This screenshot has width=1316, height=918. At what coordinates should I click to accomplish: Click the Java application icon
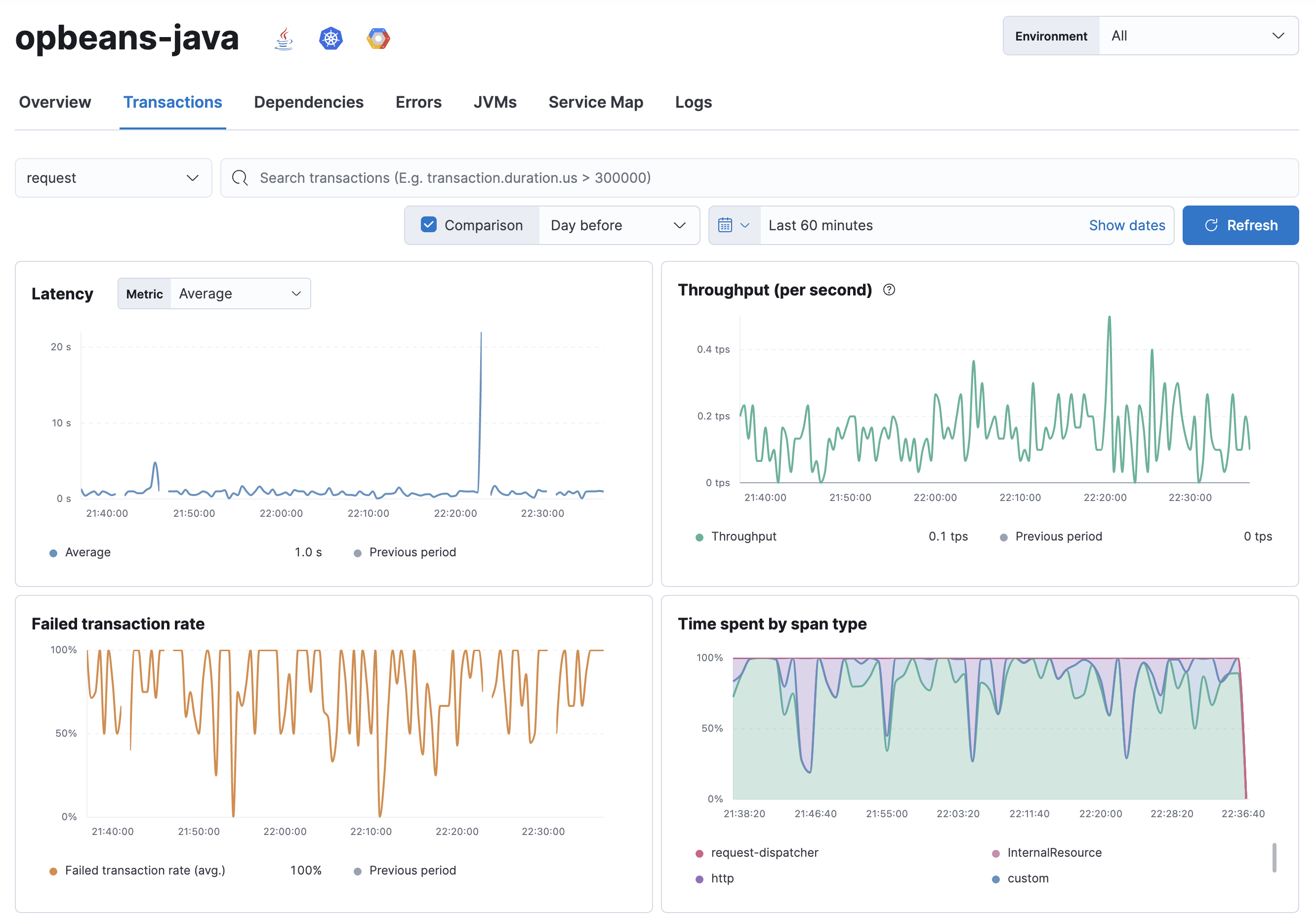(x=282, y=37)
